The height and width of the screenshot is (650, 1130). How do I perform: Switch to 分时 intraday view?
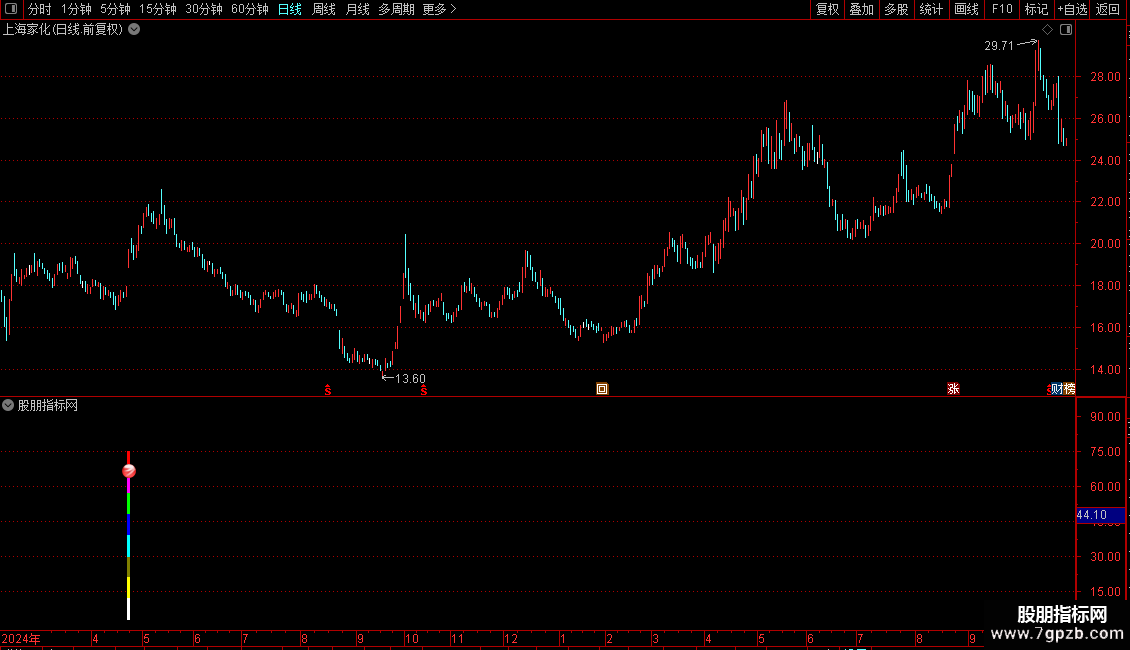click(x=40, y=9)
